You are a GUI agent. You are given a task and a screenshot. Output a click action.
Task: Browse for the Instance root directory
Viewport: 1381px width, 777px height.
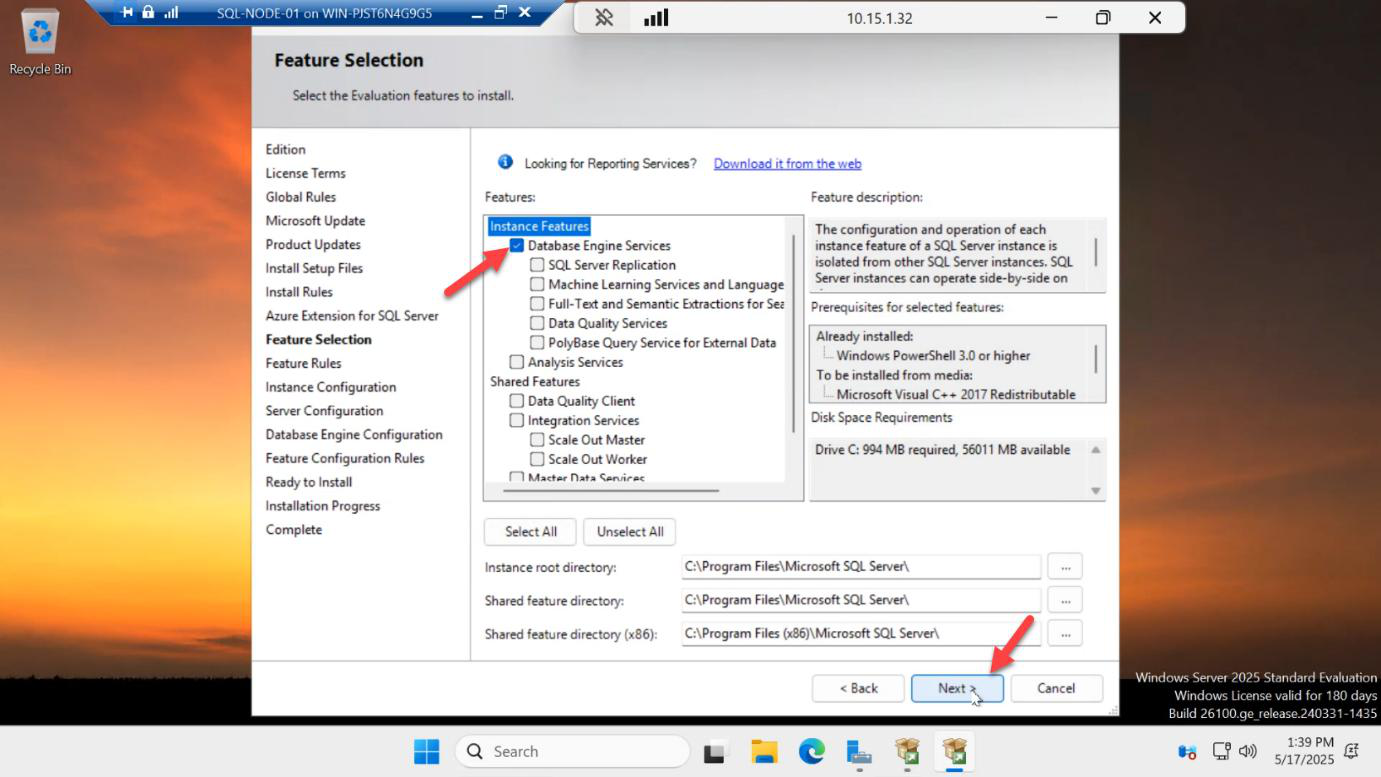[1065, 567]
